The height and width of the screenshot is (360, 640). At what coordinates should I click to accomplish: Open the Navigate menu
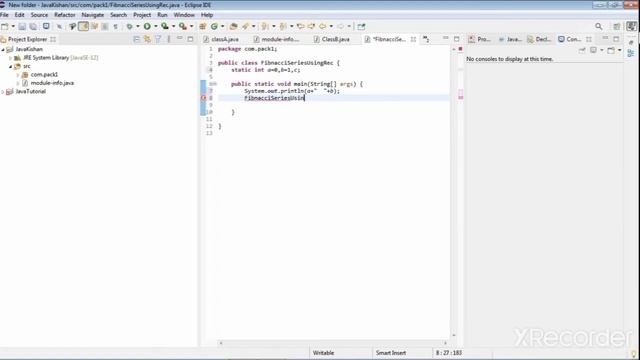(x=93, y=15)
